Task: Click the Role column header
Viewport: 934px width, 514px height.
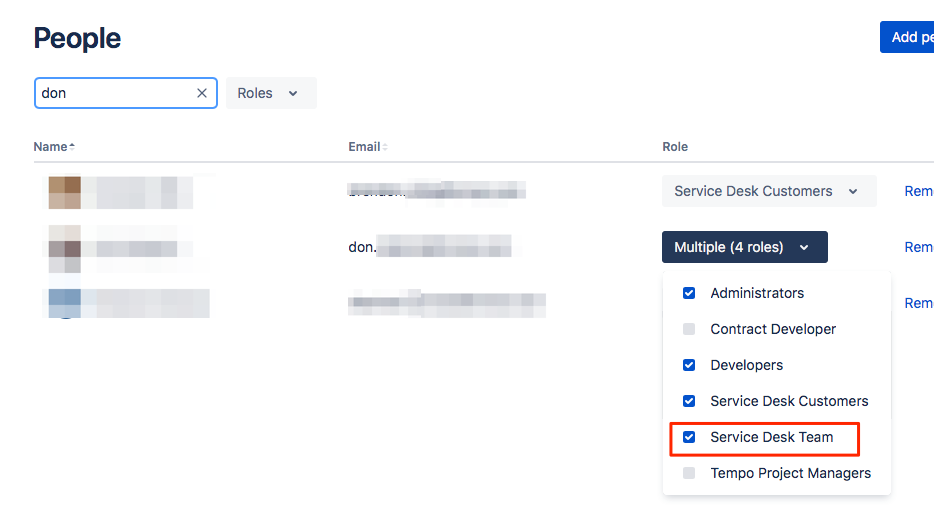Action: [x=675, y=147]
